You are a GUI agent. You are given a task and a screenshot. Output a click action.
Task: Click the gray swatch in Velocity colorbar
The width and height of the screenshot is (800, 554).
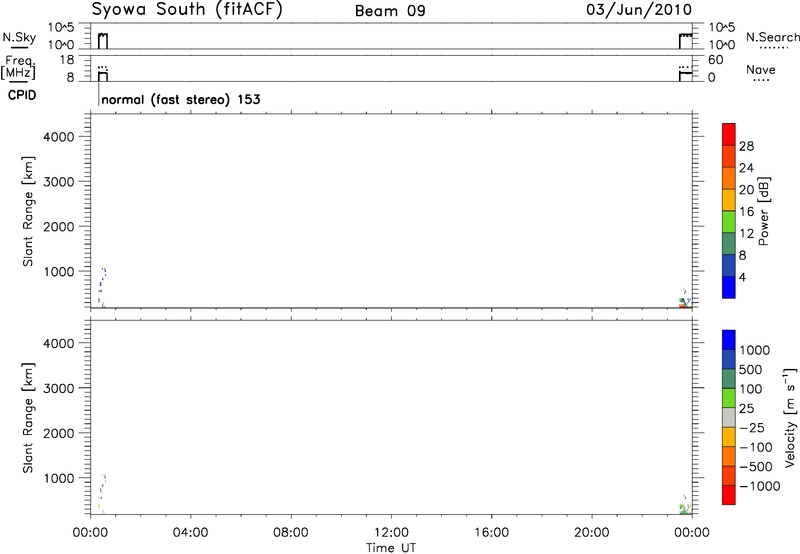[x=729, y=418]
